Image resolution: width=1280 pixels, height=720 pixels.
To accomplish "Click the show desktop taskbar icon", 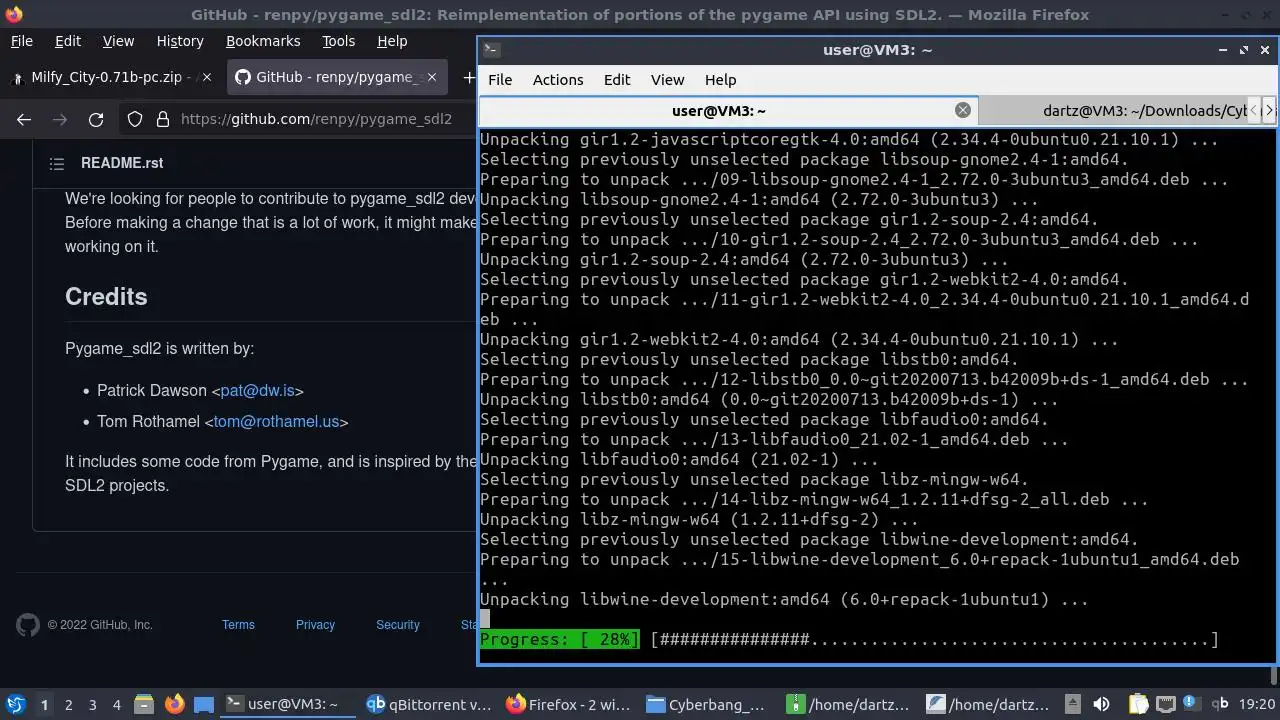I will point(204,704).
